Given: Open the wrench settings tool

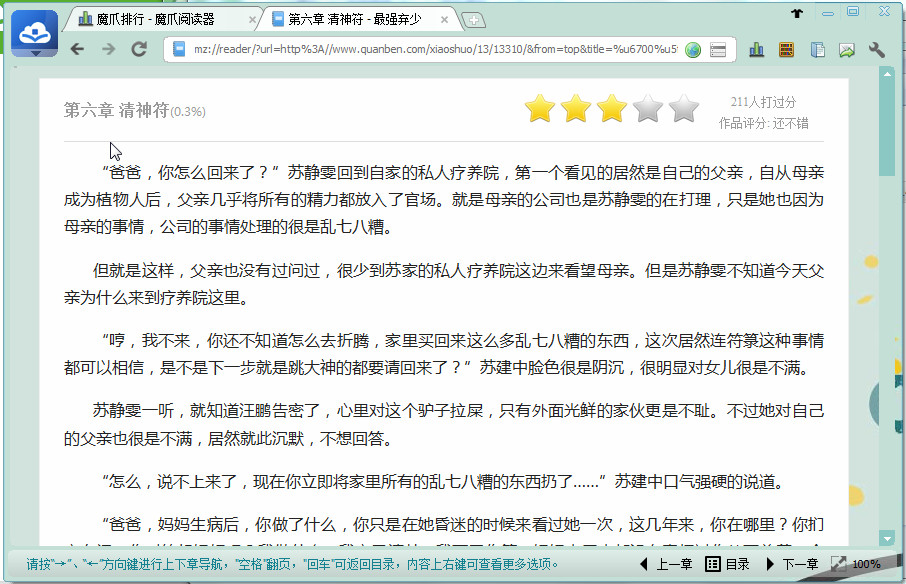Looking at the screenshot, I should pyautogui.click(x=877, y=50).
